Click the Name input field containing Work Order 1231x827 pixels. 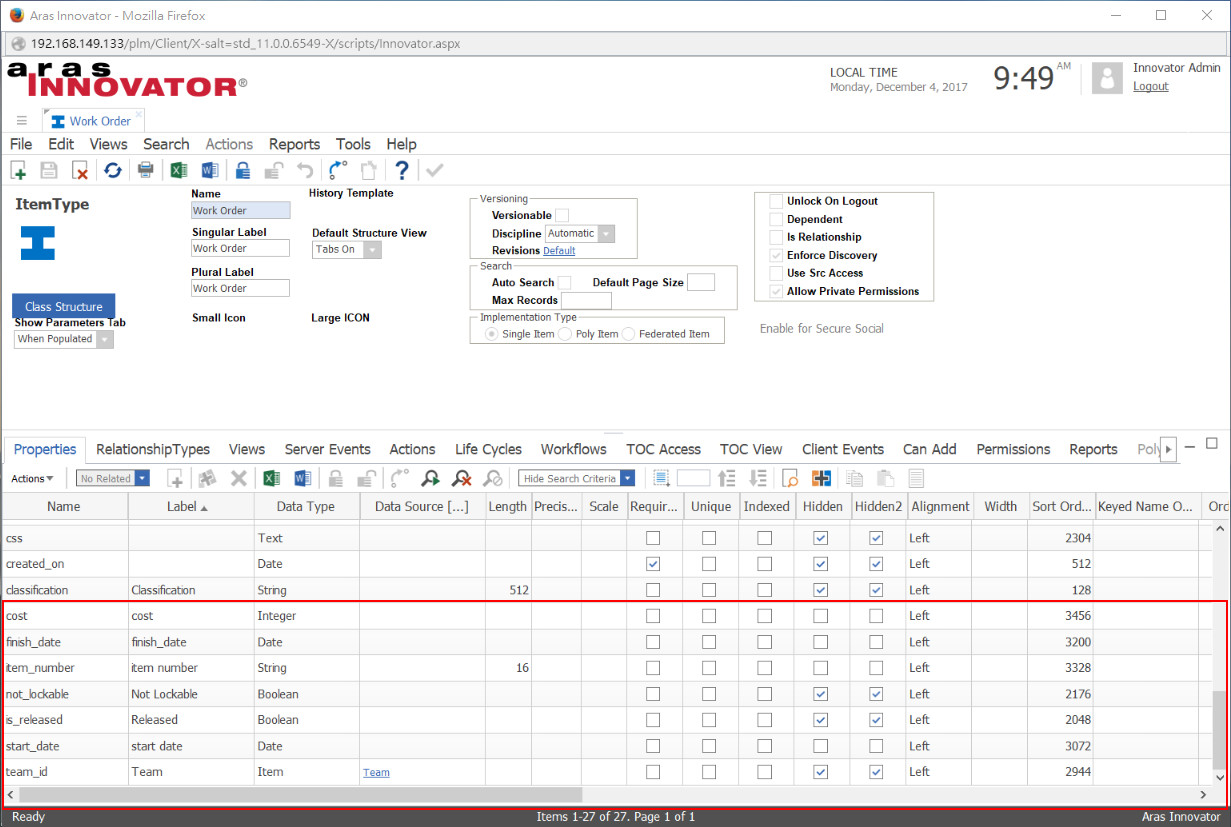pyautogui.click(x=240, y=211)
